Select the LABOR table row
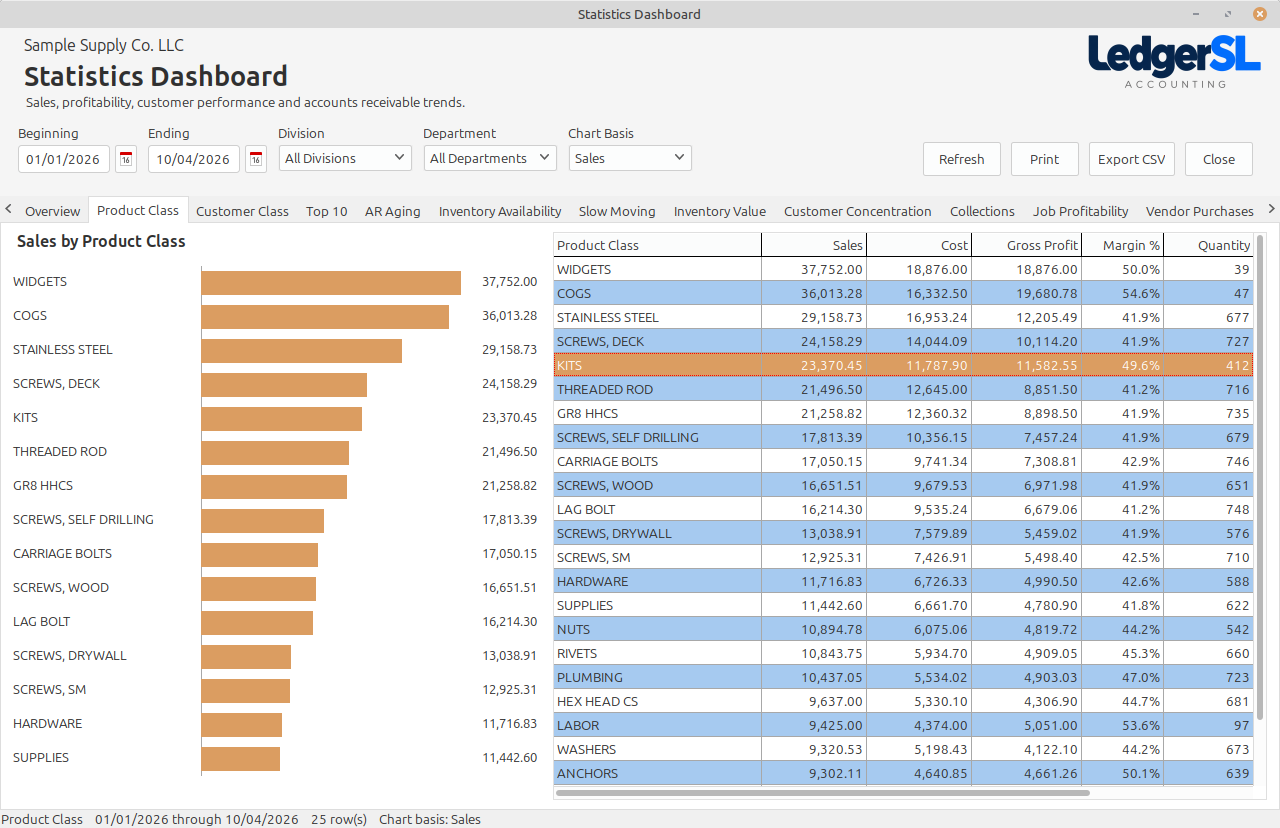The height and width of the screenshot is (828, 1280). coord(903,725)
